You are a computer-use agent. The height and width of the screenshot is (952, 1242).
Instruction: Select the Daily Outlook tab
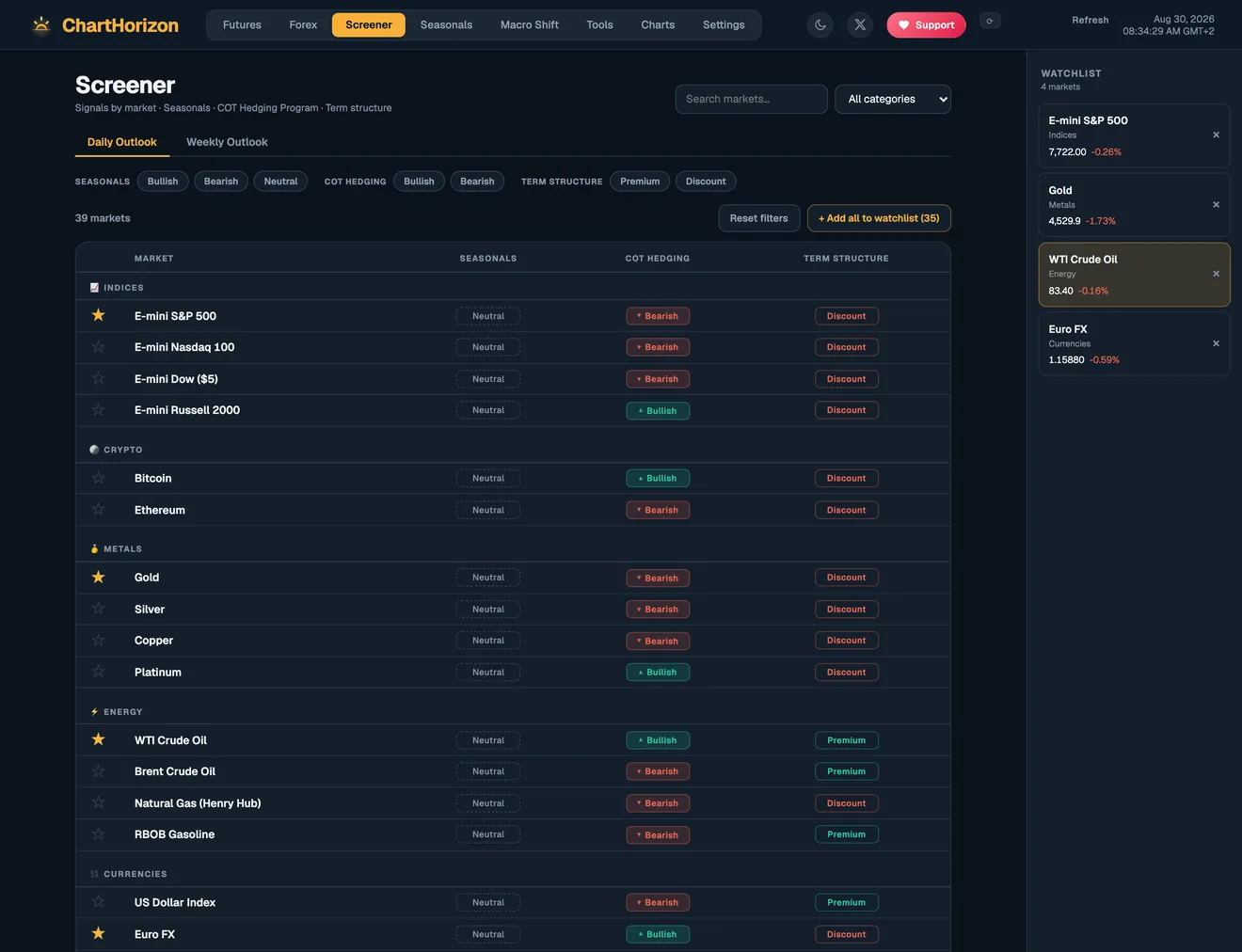coord(122,142)
